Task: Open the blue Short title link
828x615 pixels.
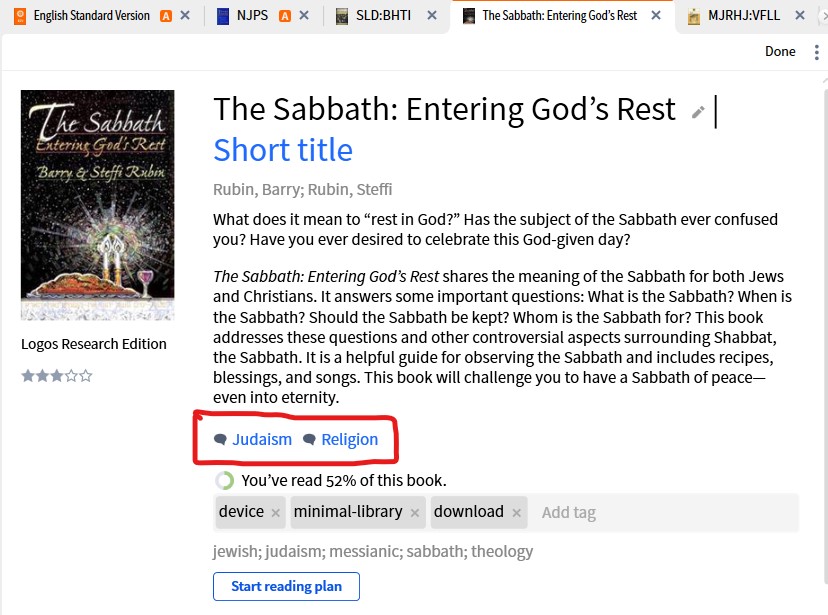Action: tap(282, 149)
